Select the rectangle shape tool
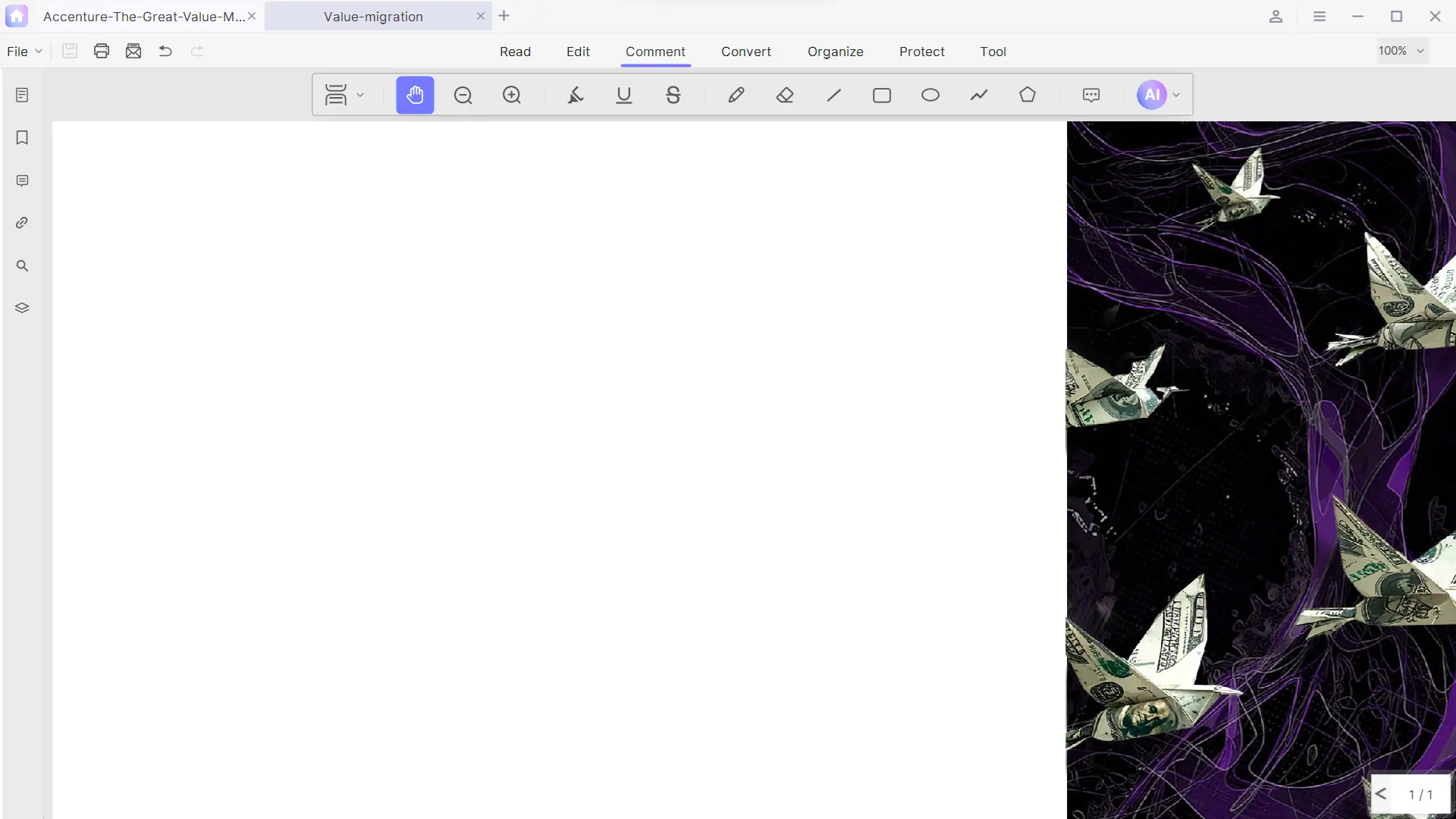The width and height of the screenshot is (1456, 819). (882, 95)
